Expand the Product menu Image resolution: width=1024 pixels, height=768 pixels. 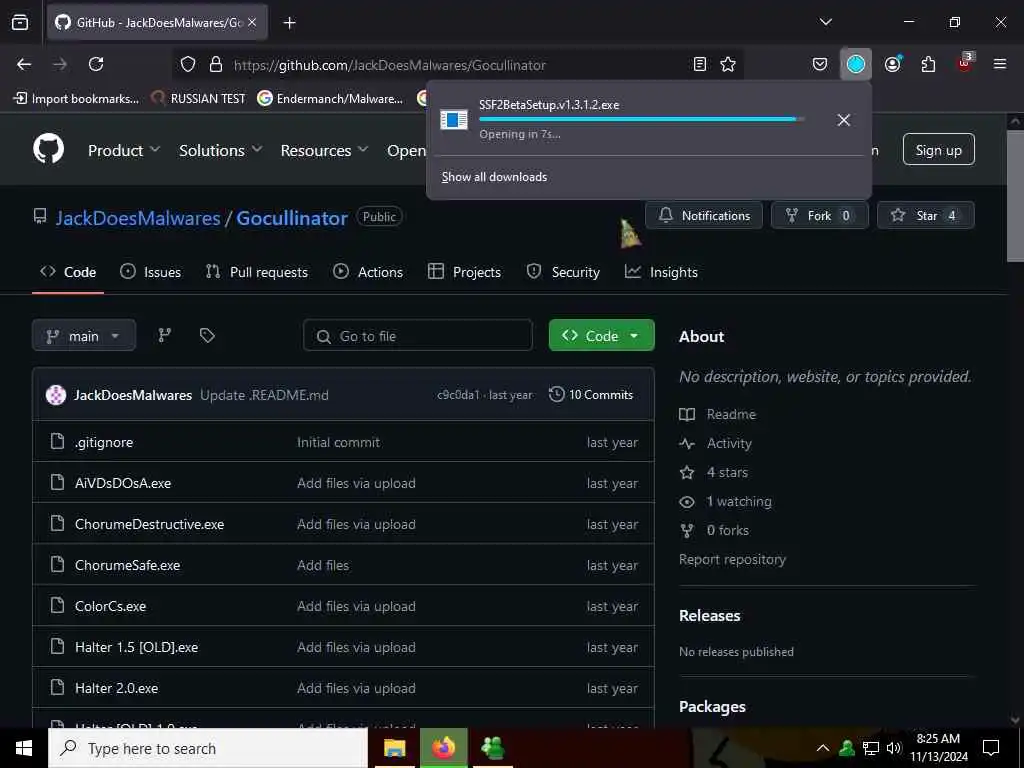(x=124, y=150)
